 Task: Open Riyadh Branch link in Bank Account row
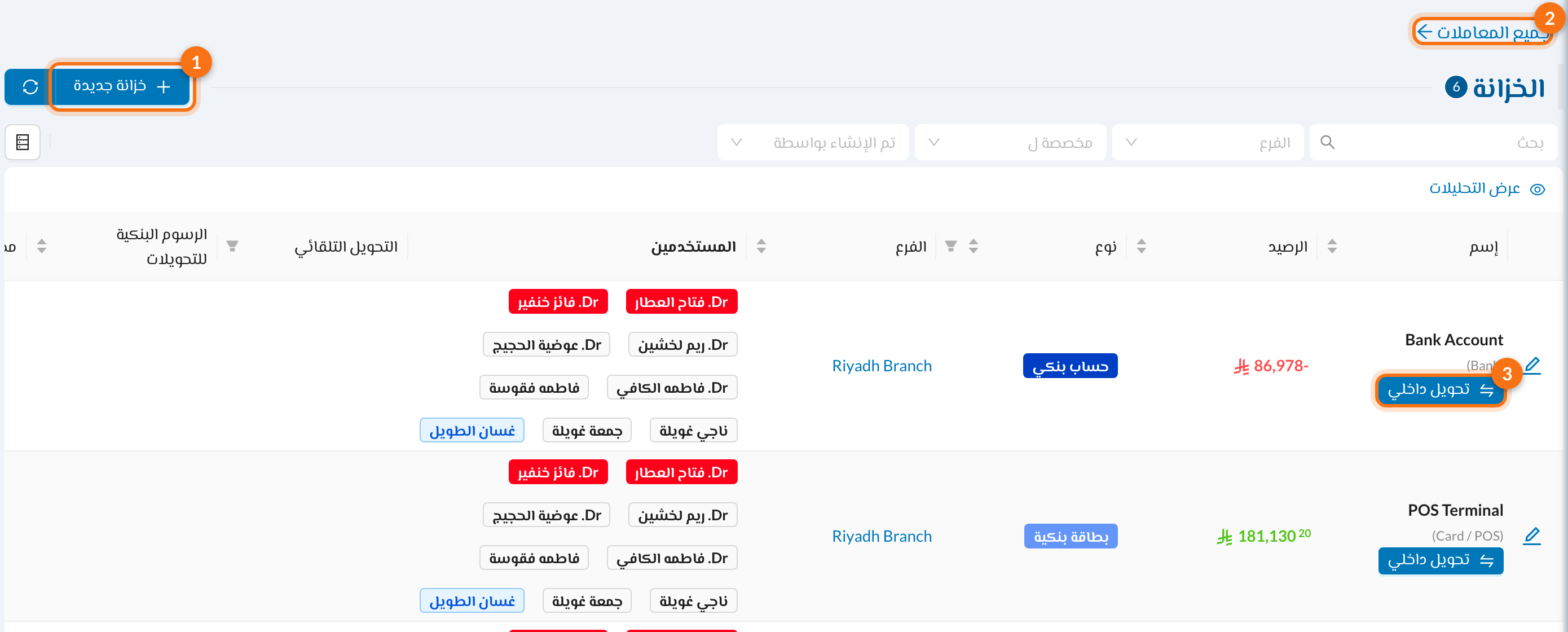(882, 365)
